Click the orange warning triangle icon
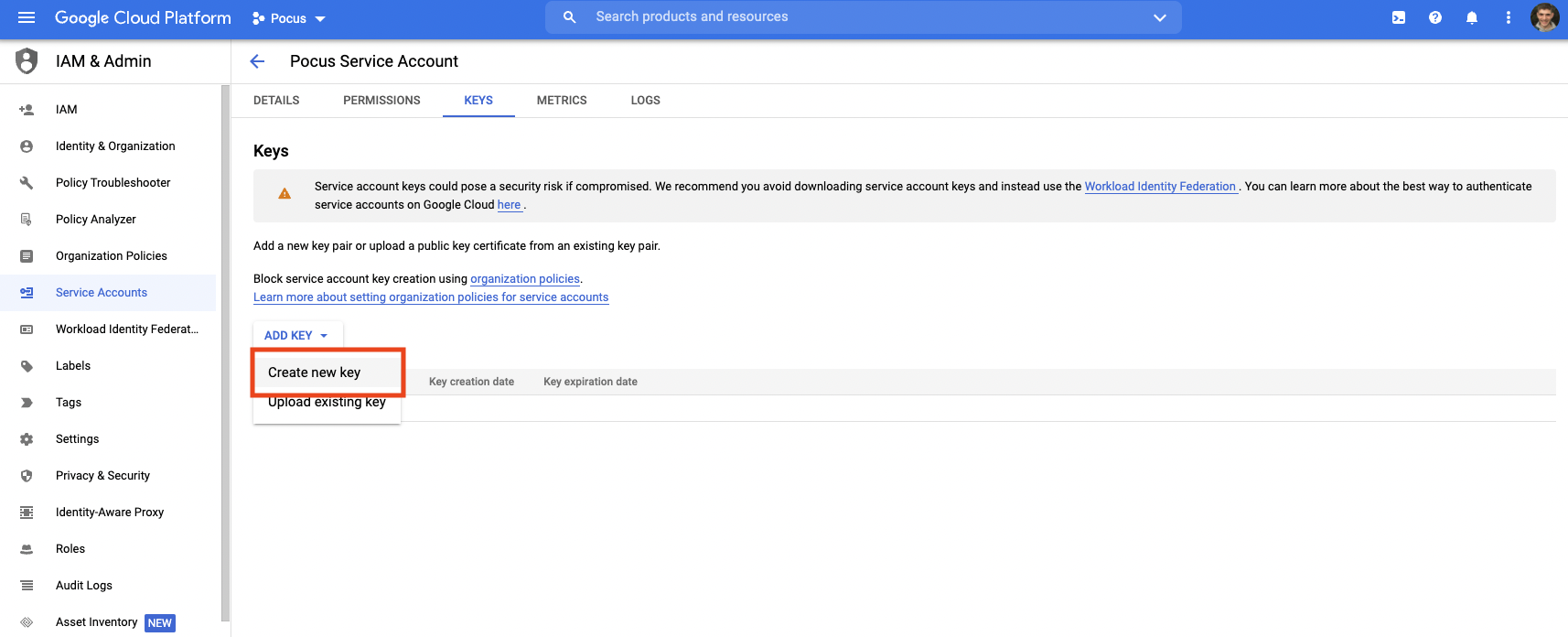Viewport: 1568px width, 637px height. [x=285, y=194]
